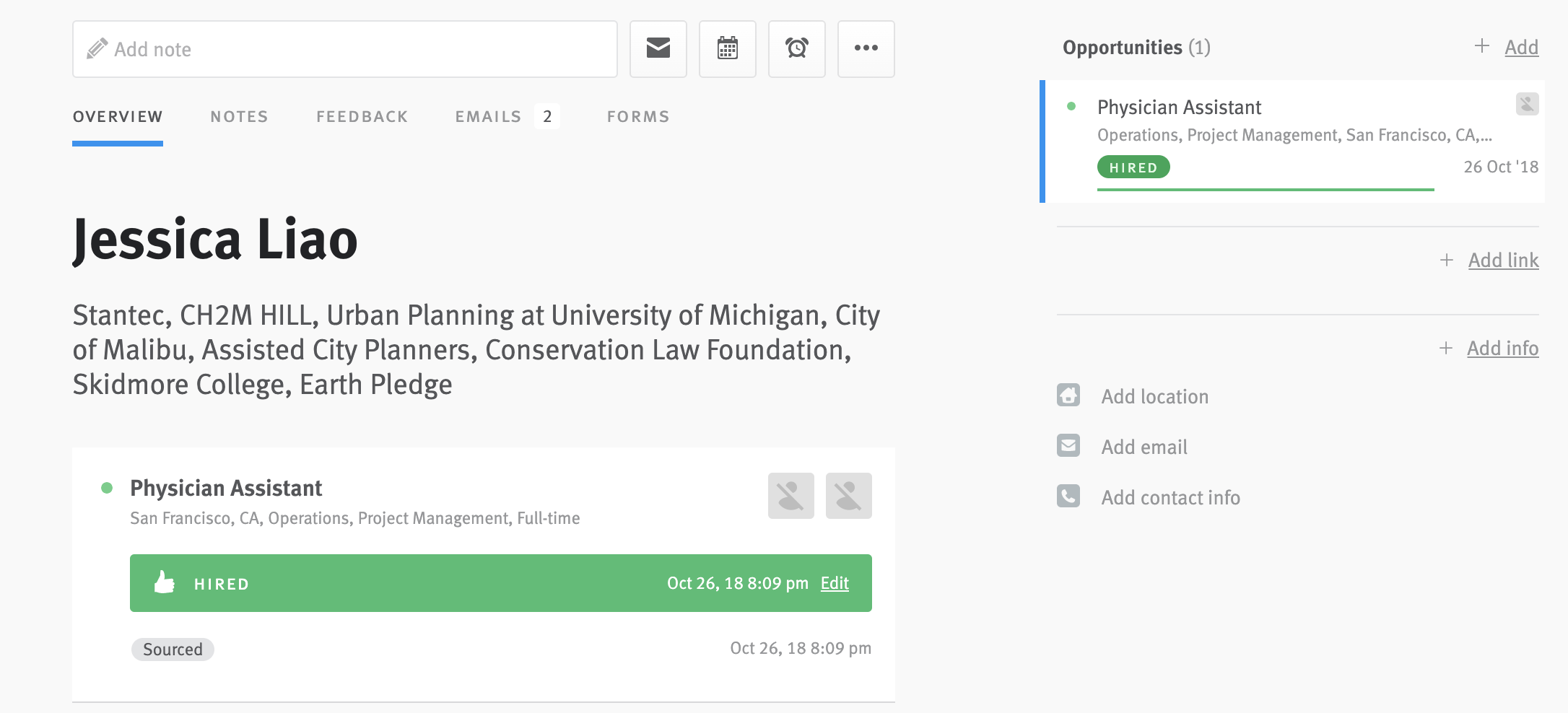
Task: Click Oct 26, 18 8:09 pm beside Sourced
Action: point(801,648)
